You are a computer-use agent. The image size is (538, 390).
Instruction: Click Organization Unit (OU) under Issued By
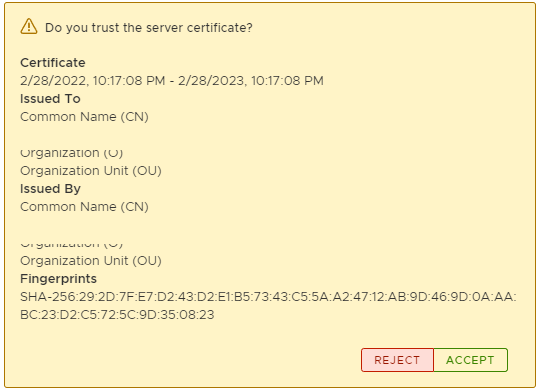point(91,261)
